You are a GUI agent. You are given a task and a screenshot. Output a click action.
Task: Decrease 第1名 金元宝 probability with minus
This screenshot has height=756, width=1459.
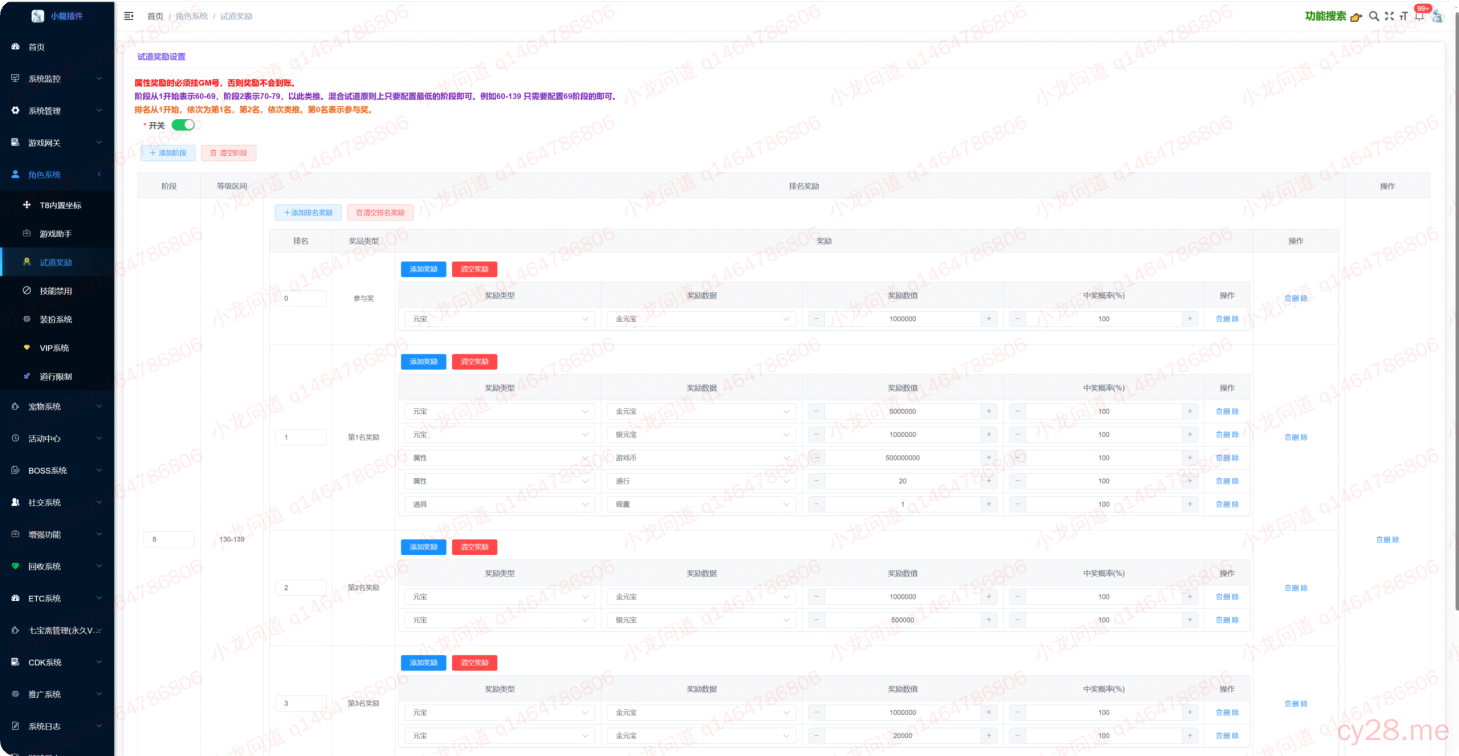click(1017, 411)
